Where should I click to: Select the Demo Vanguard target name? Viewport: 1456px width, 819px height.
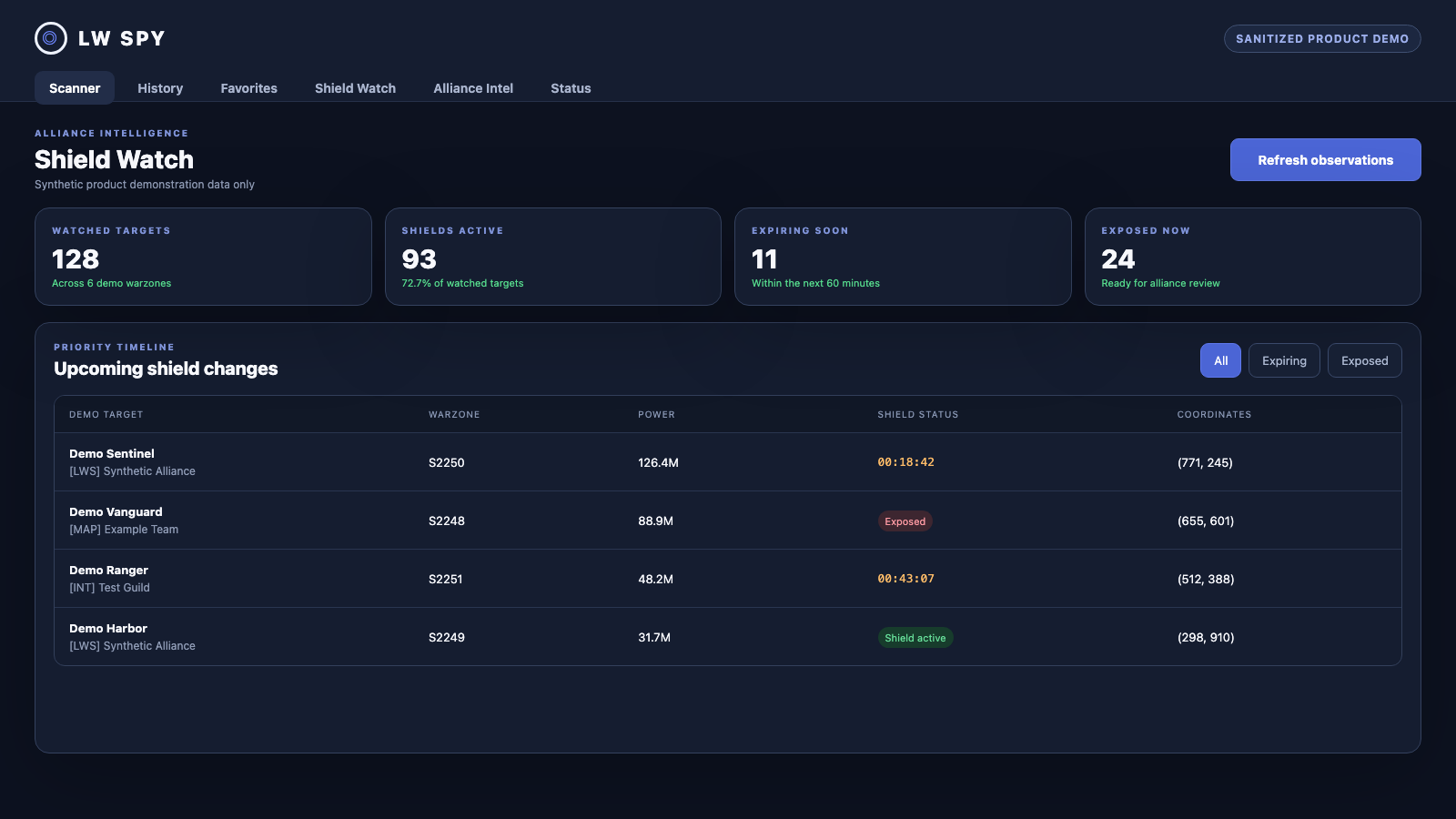coord(116,511)
